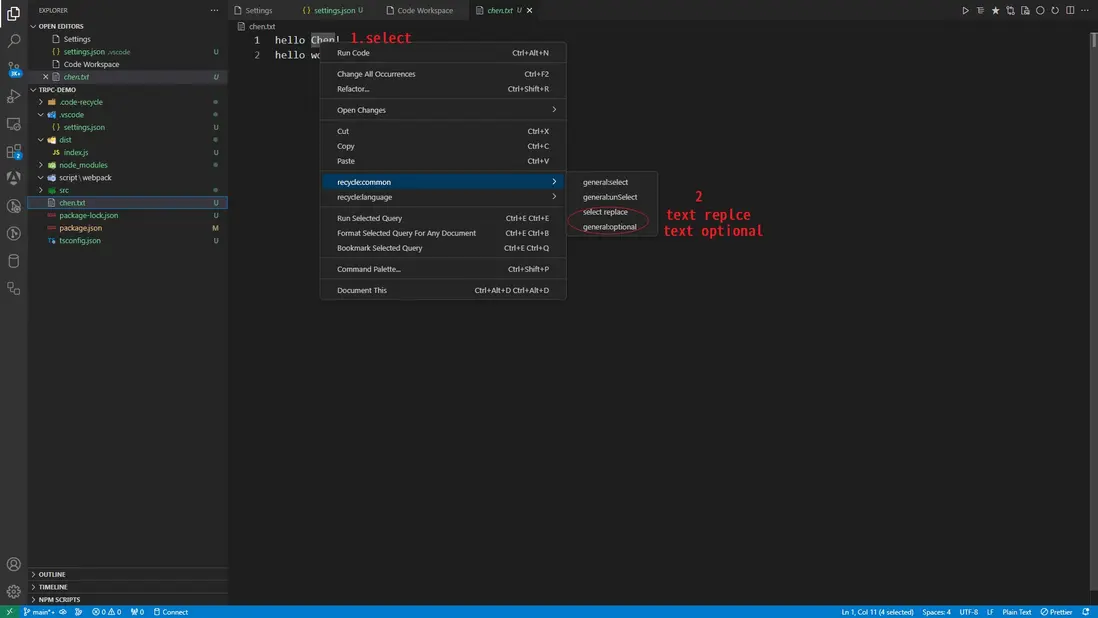Choose Command Palette... menu entry

pos(443,269)
